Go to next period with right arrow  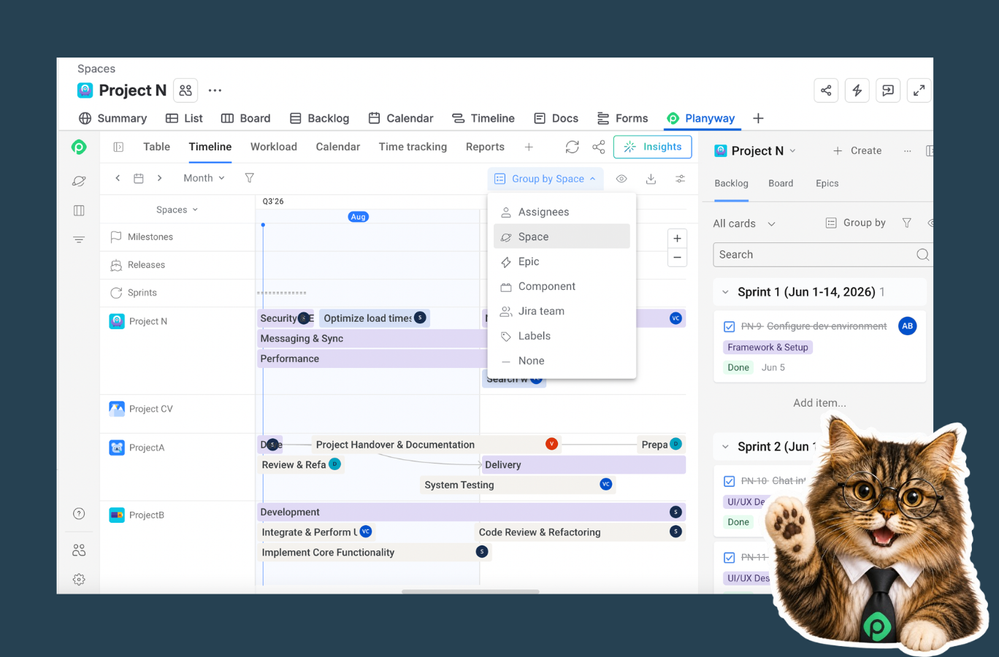click(159, 178)
